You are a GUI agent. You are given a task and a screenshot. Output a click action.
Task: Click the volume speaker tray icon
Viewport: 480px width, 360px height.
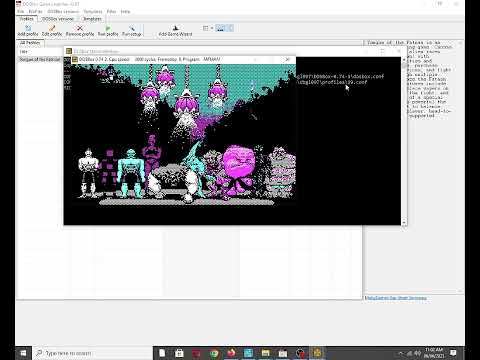pyautogui.click(x=417, y=353)
